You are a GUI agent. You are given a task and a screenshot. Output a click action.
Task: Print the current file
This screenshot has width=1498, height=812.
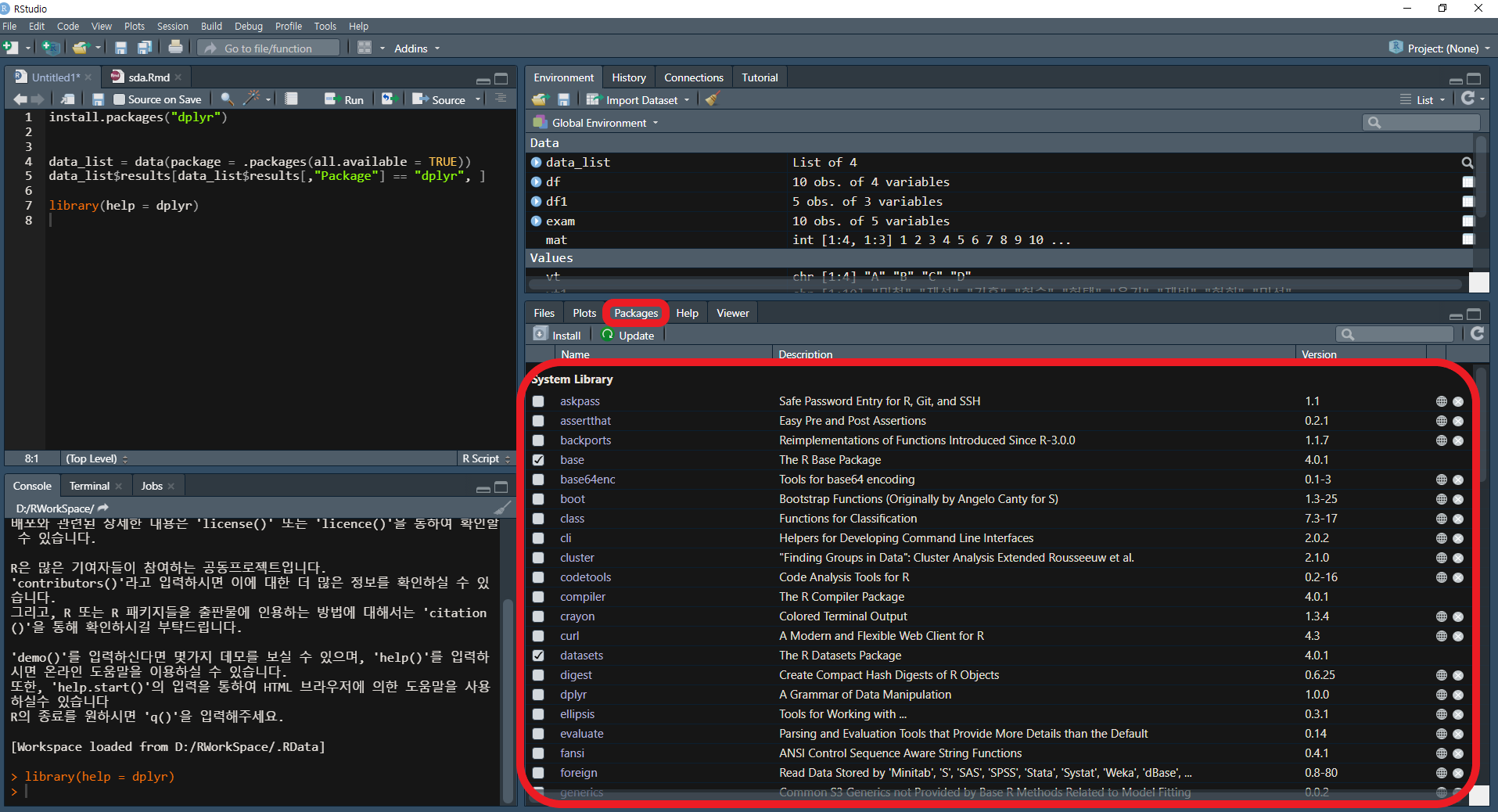[175, 48]
